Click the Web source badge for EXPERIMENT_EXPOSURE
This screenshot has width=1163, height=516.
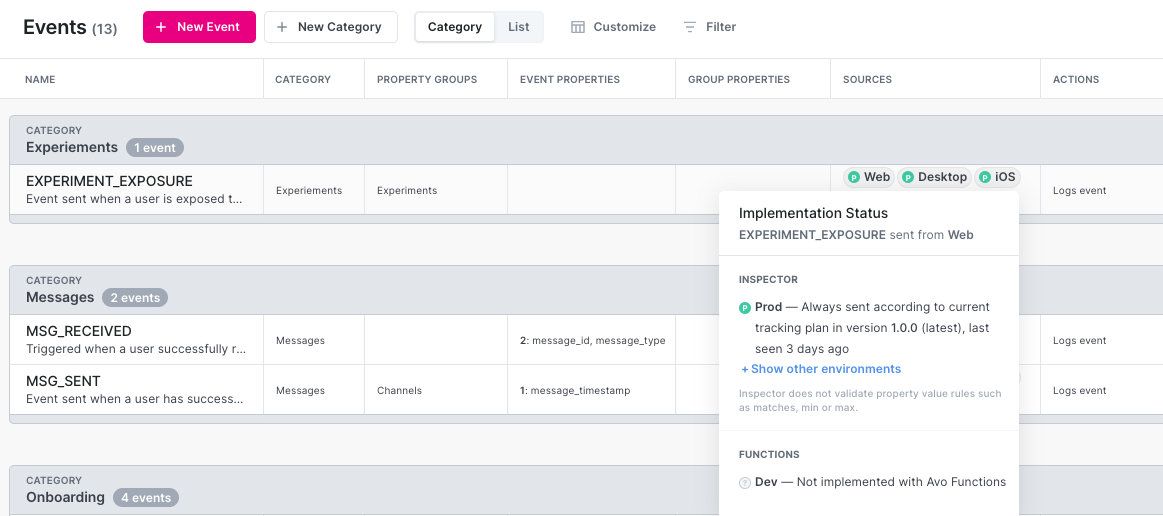868,177
